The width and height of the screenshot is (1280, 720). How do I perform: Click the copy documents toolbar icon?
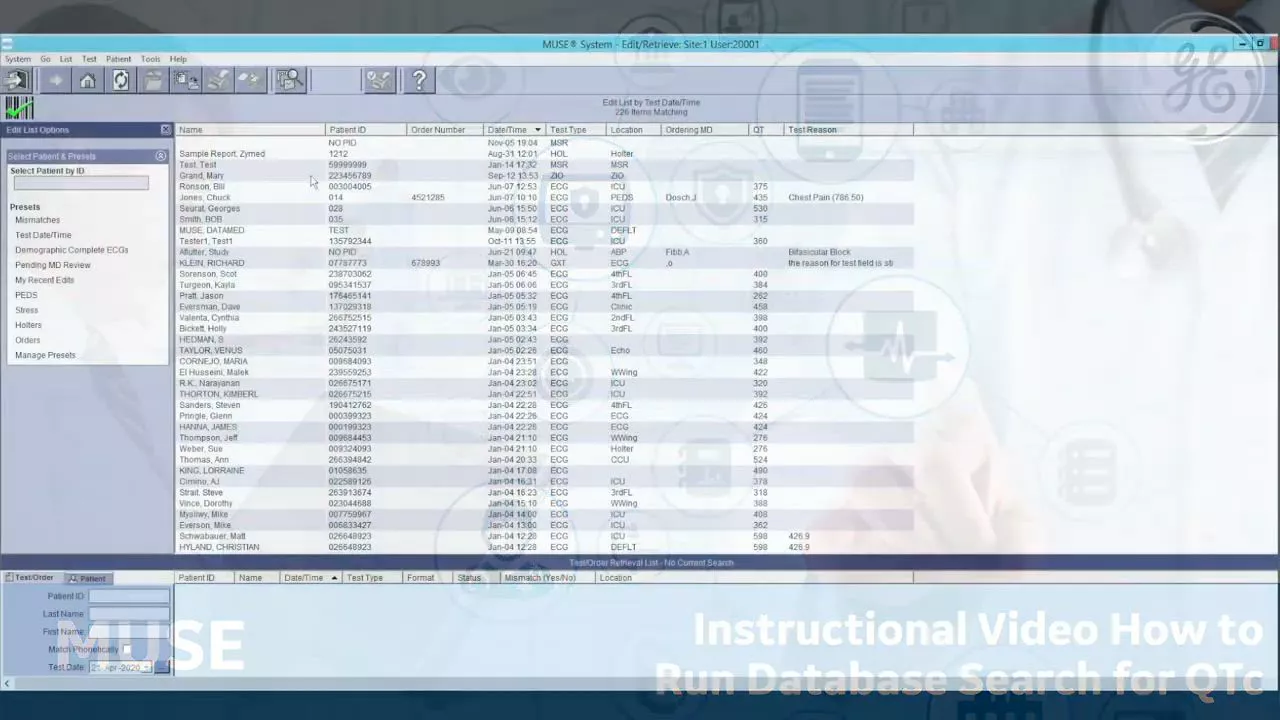tap(186, 81)
